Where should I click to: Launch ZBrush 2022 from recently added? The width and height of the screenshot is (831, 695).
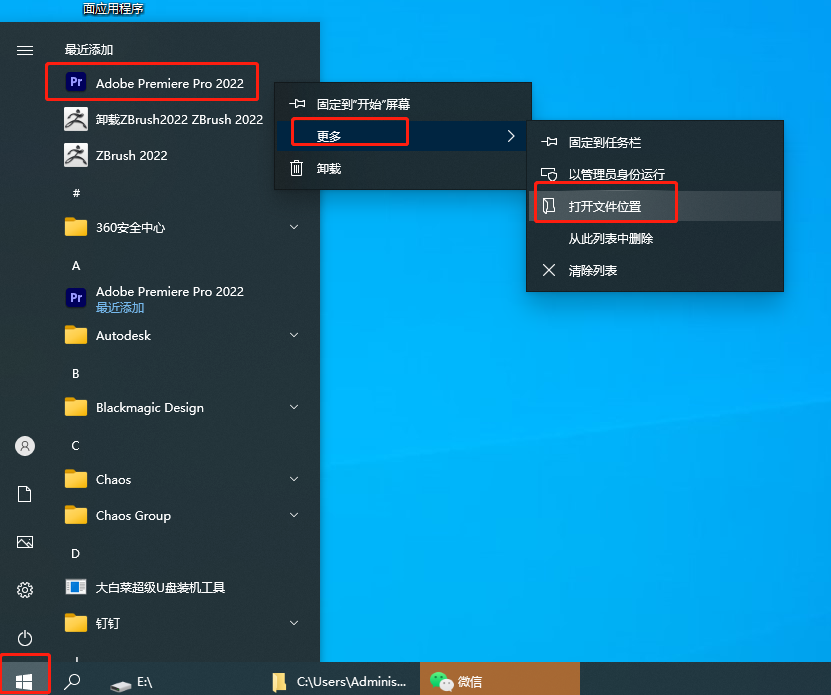pos(116,155)
